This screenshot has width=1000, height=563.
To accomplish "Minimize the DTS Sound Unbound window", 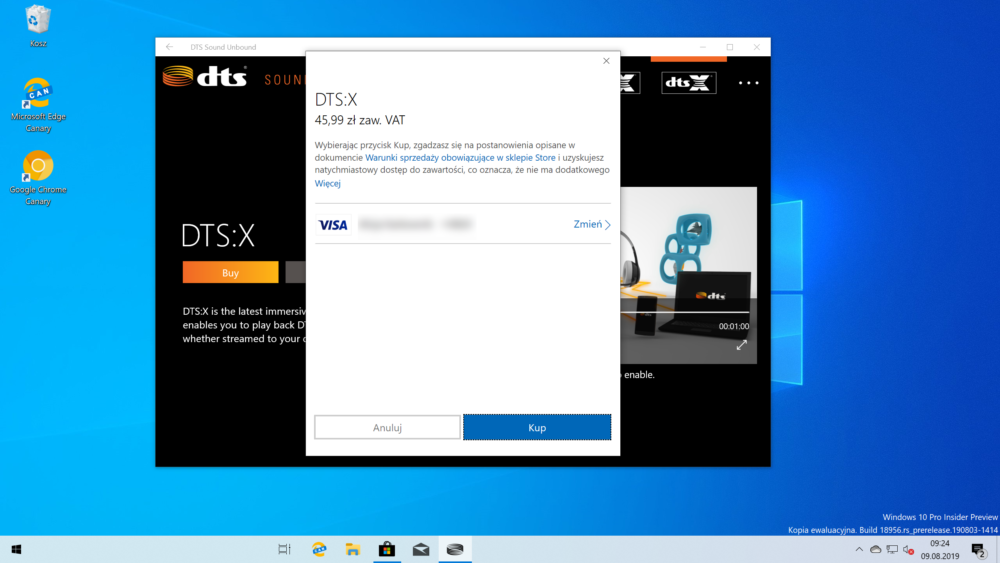I will point(703,47).
